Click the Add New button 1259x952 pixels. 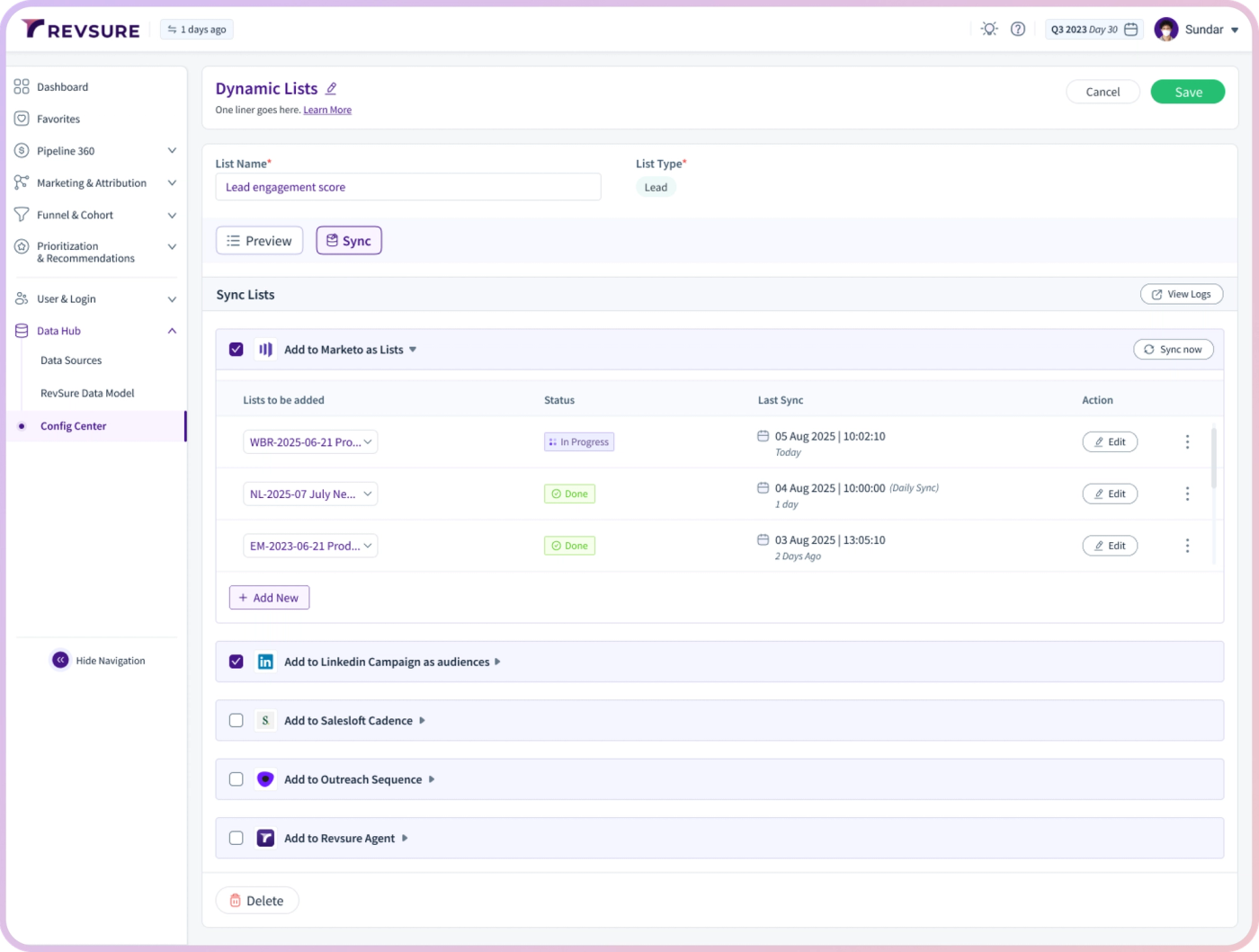[x=269, y=598]
